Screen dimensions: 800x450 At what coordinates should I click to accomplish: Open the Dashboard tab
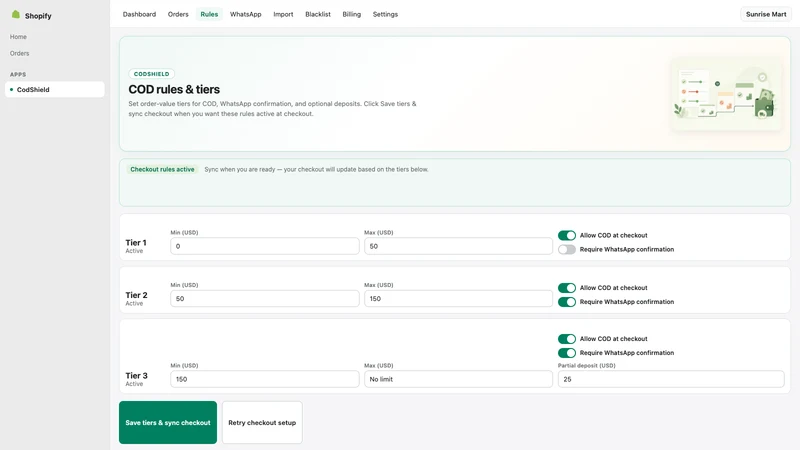(x=139, y=14)
